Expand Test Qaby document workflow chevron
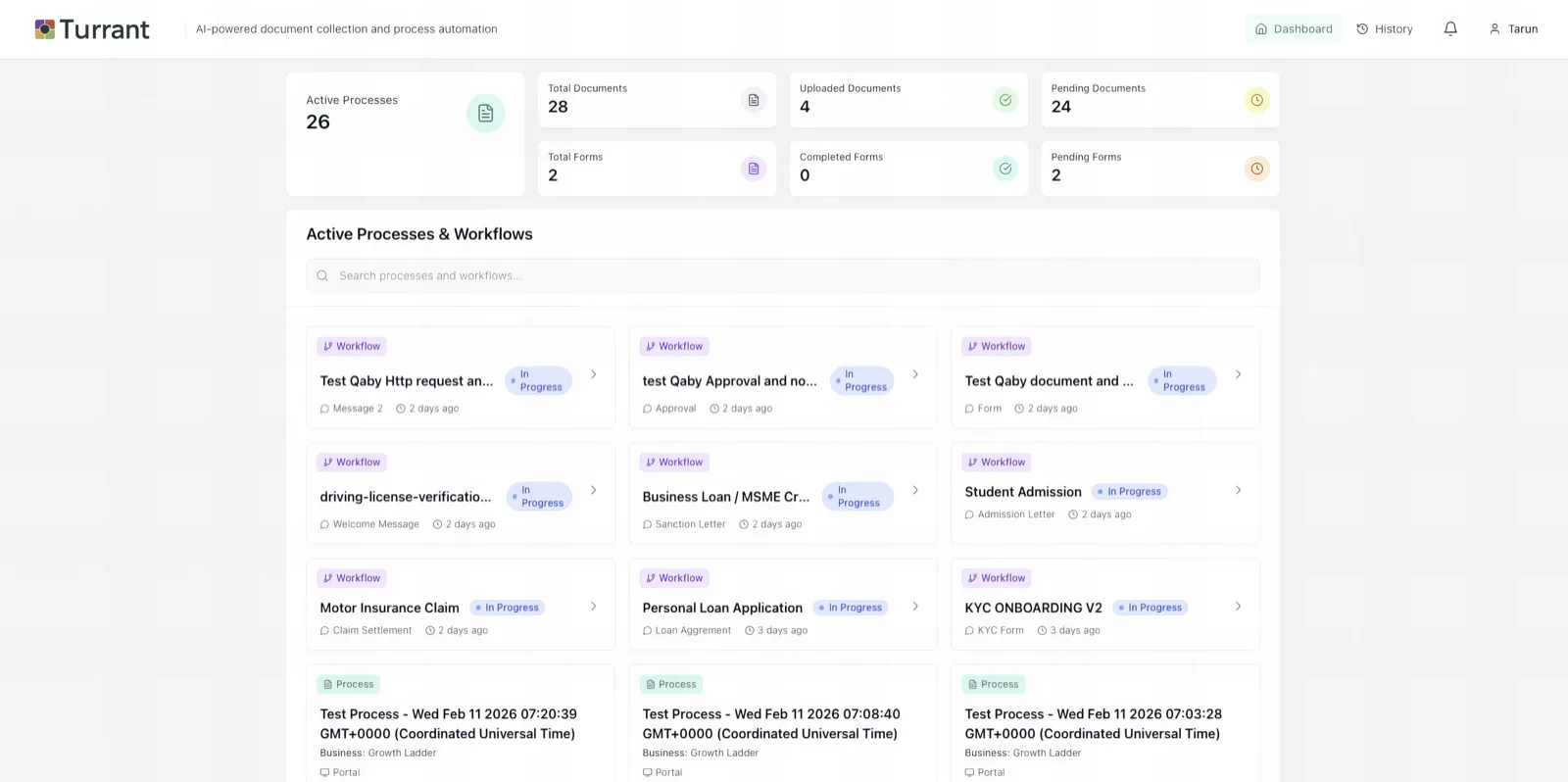The width and height of the screenshot is (1568, 782). (x=1238, y=374)
